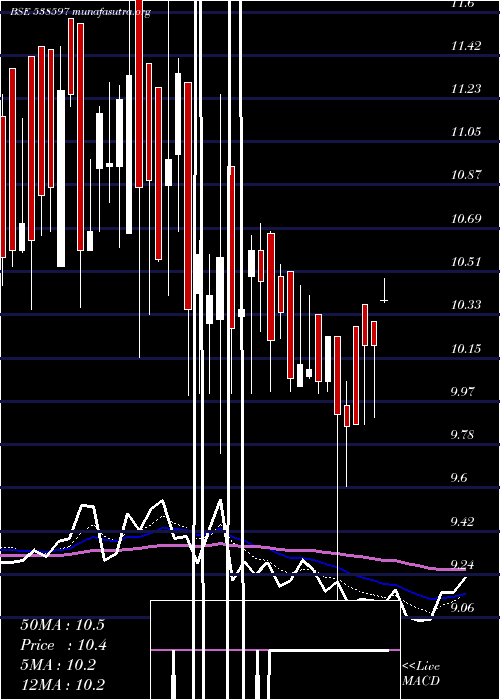Viewport: 500px width, 700px height.
Task: Click the 11.42 price axis label
Action: coord(466,46)
